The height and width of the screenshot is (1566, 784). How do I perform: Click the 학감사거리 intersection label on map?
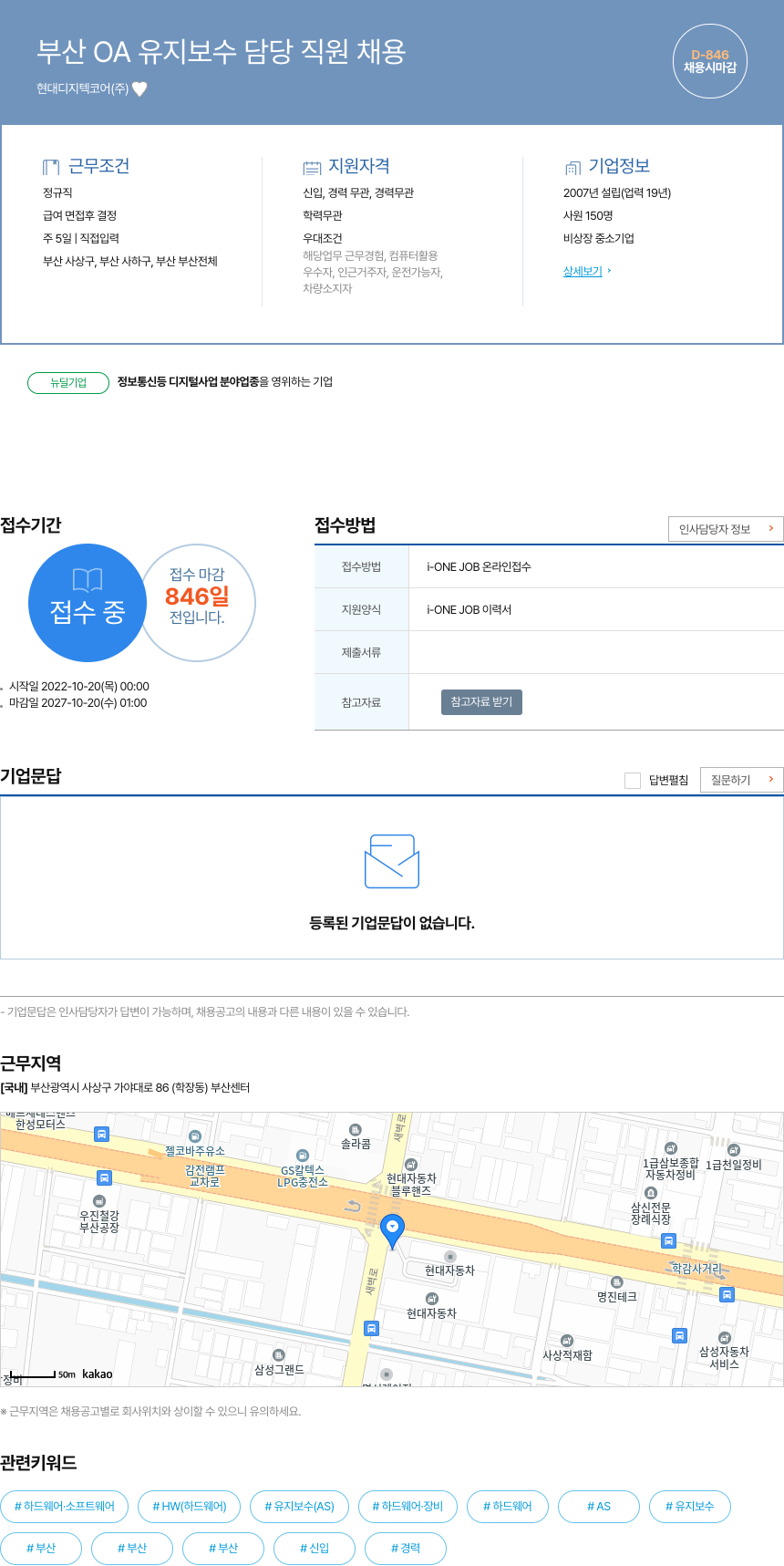tap(696, 1269)
